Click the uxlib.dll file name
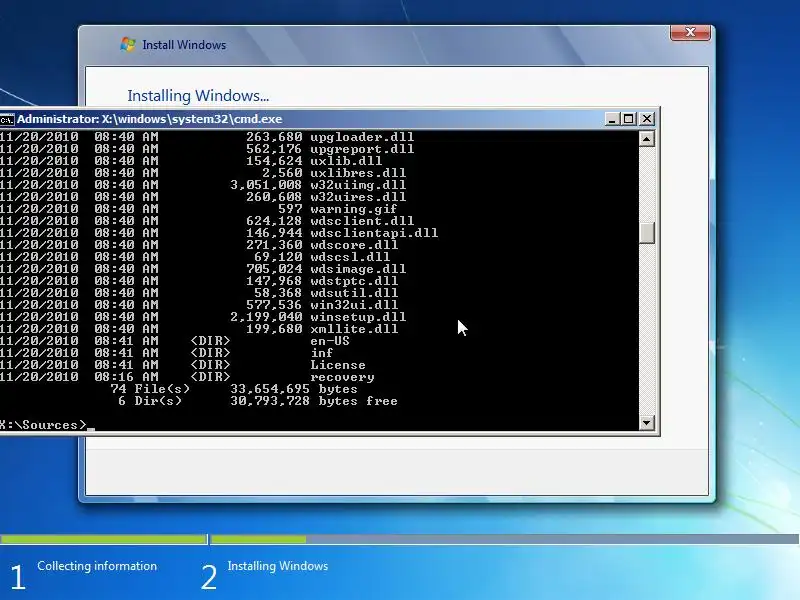 tap(346, 161)
